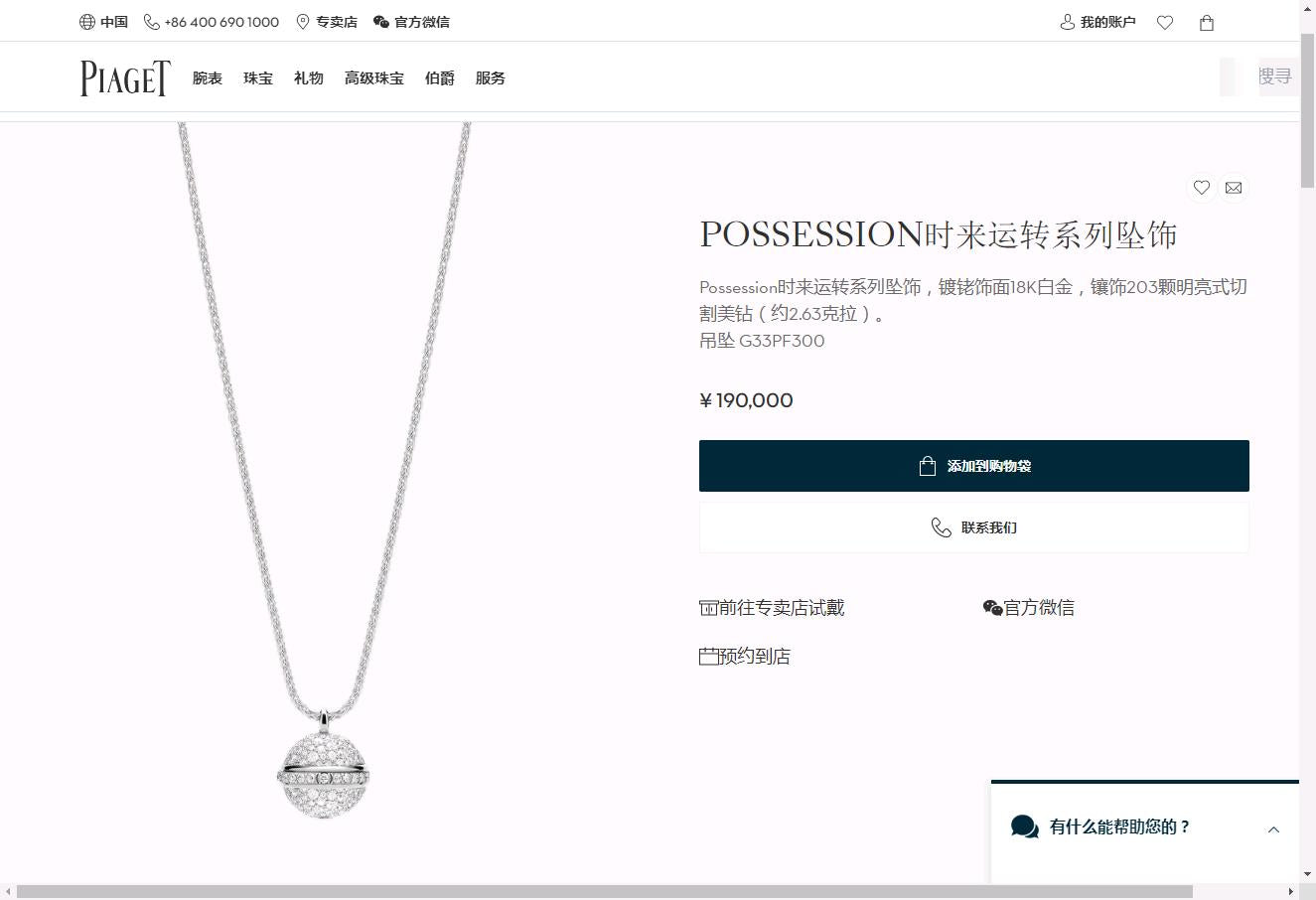Click the 专卖店 store locator link
This screenshot has height=900, width=1316.
tap(327, 22)
